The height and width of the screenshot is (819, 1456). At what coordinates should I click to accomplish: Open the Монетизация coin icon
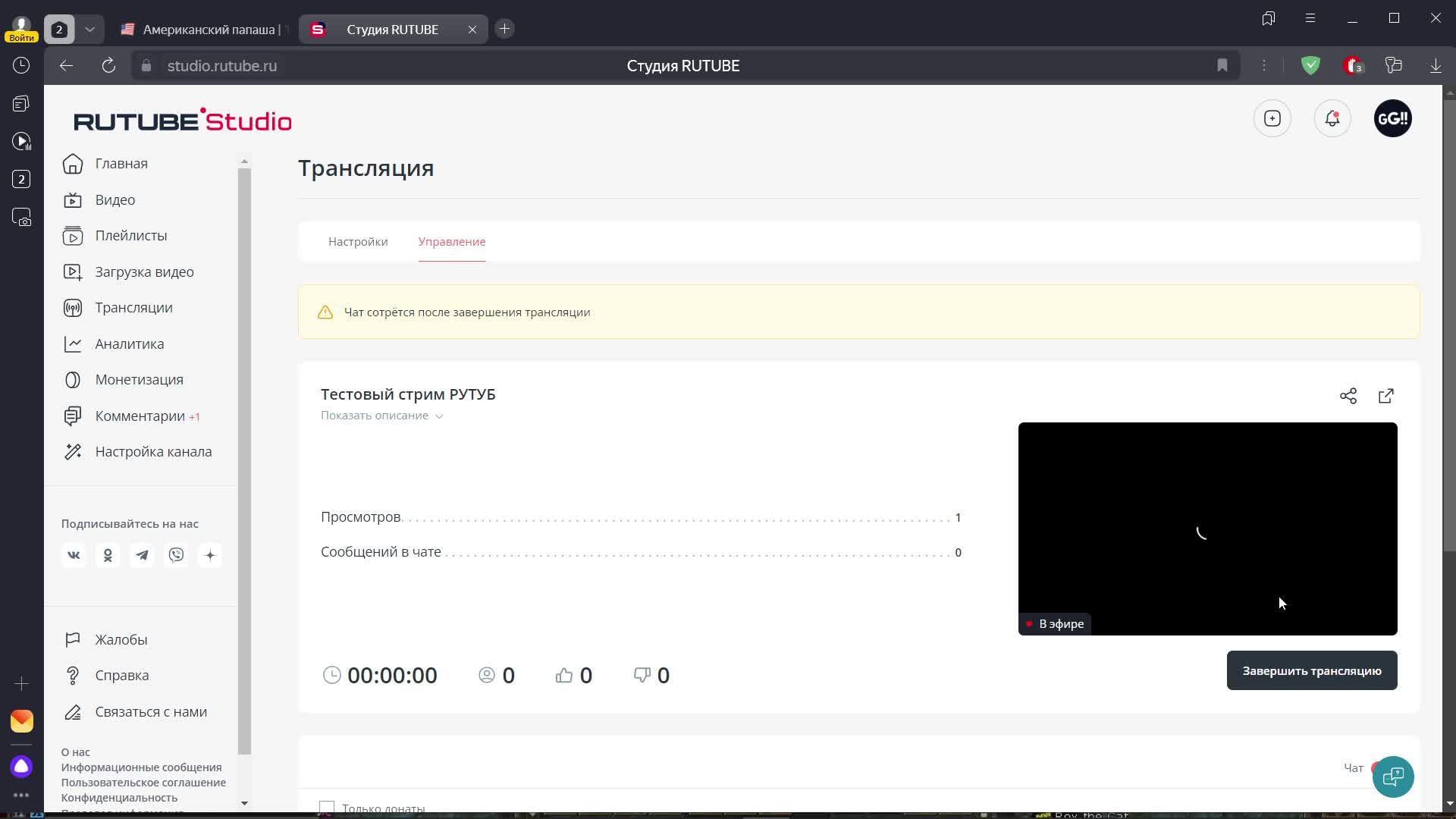(73, 380)
